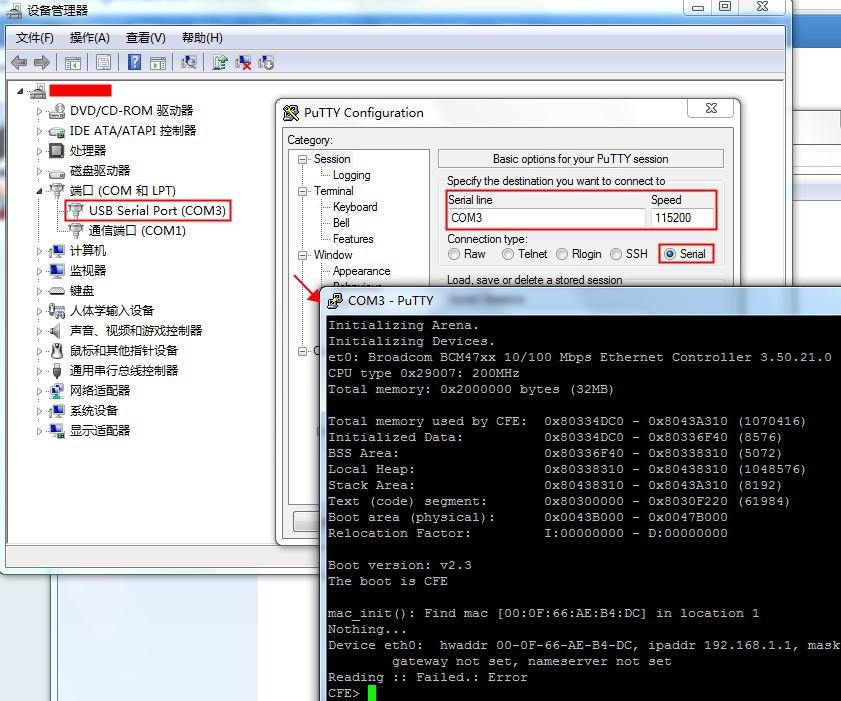Click the Speed field containing 115200
The height and width of the screenshot is (701, 841).
[682, 218]
